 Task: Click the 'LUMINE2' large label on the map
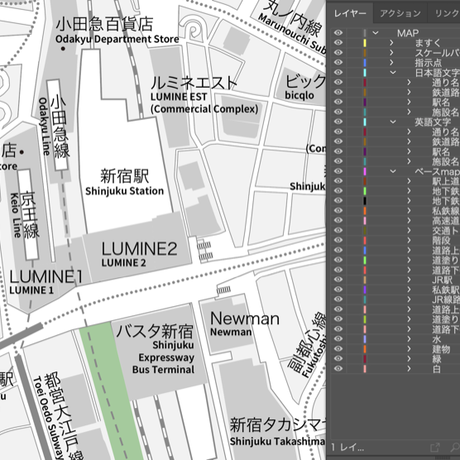click(x=139, y=249)
